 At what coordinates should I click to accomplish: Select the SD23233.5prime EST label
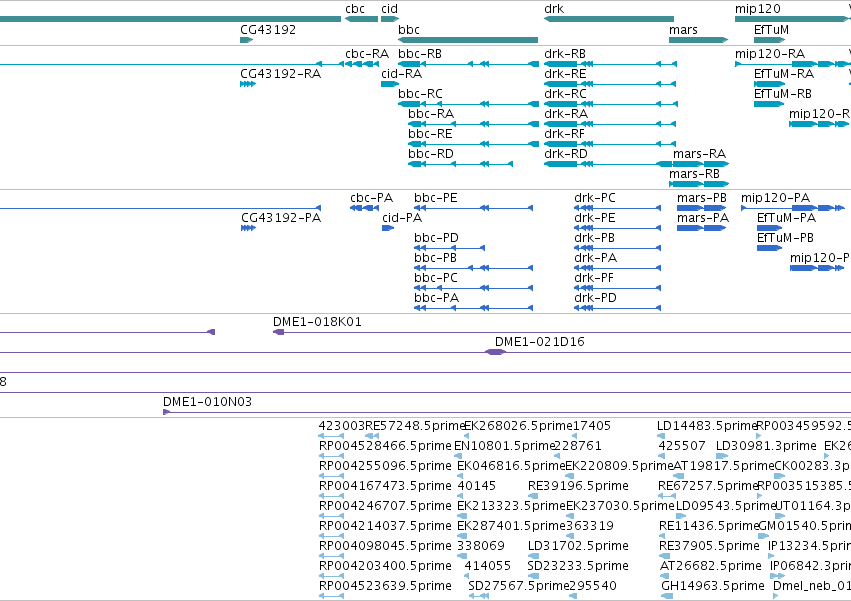coord(578,566)
